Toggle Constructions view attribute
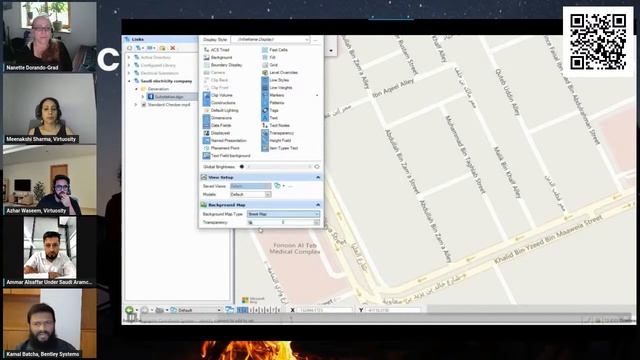The height and width of the screenshot is (360, 640). [220, 103]
